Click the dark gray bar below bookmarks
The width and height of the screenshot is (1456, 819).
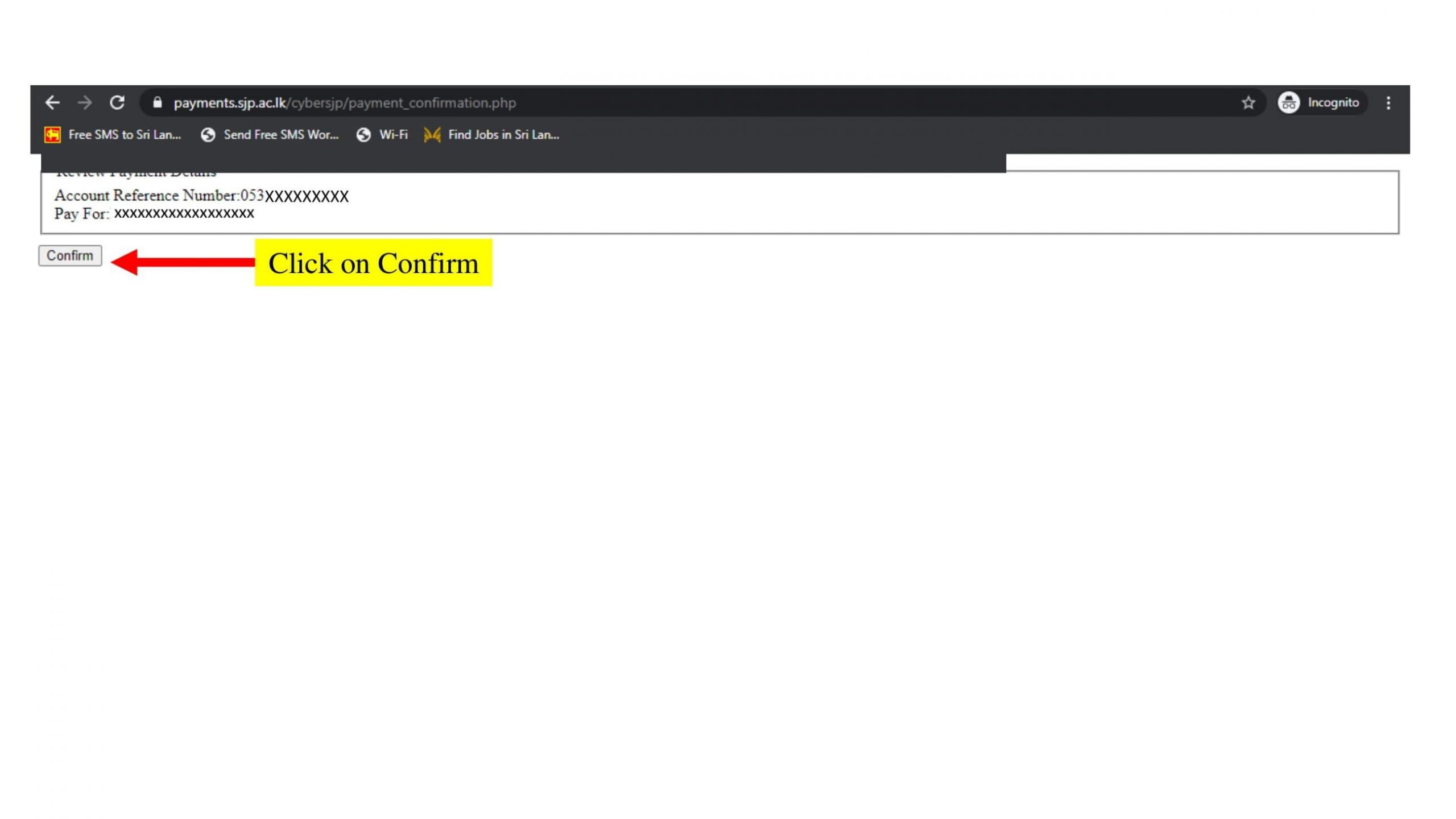click(523, 163)
